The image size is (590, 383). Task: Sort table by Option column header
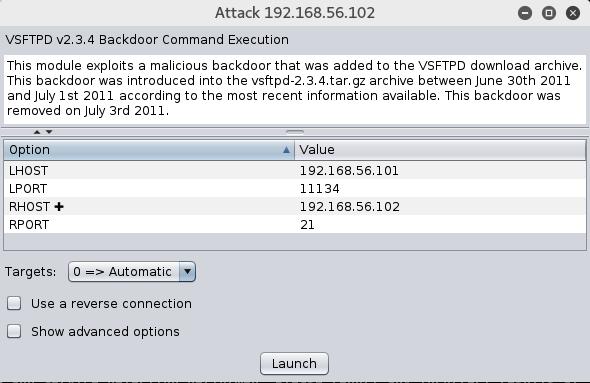point(149,150)
